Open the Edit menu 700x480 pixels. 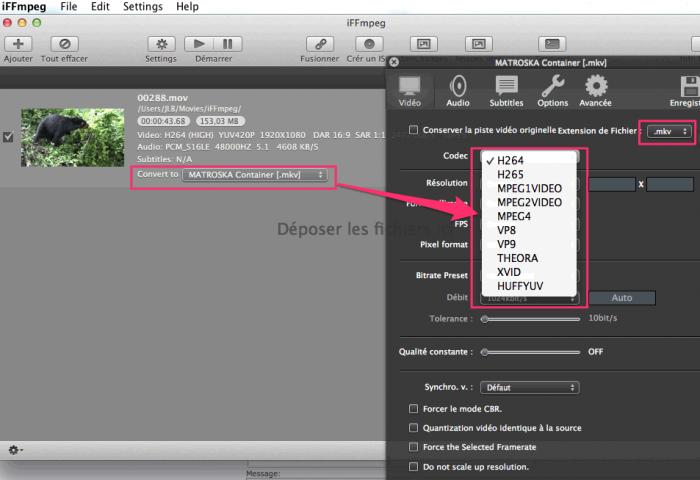click(x=100, y=7)
